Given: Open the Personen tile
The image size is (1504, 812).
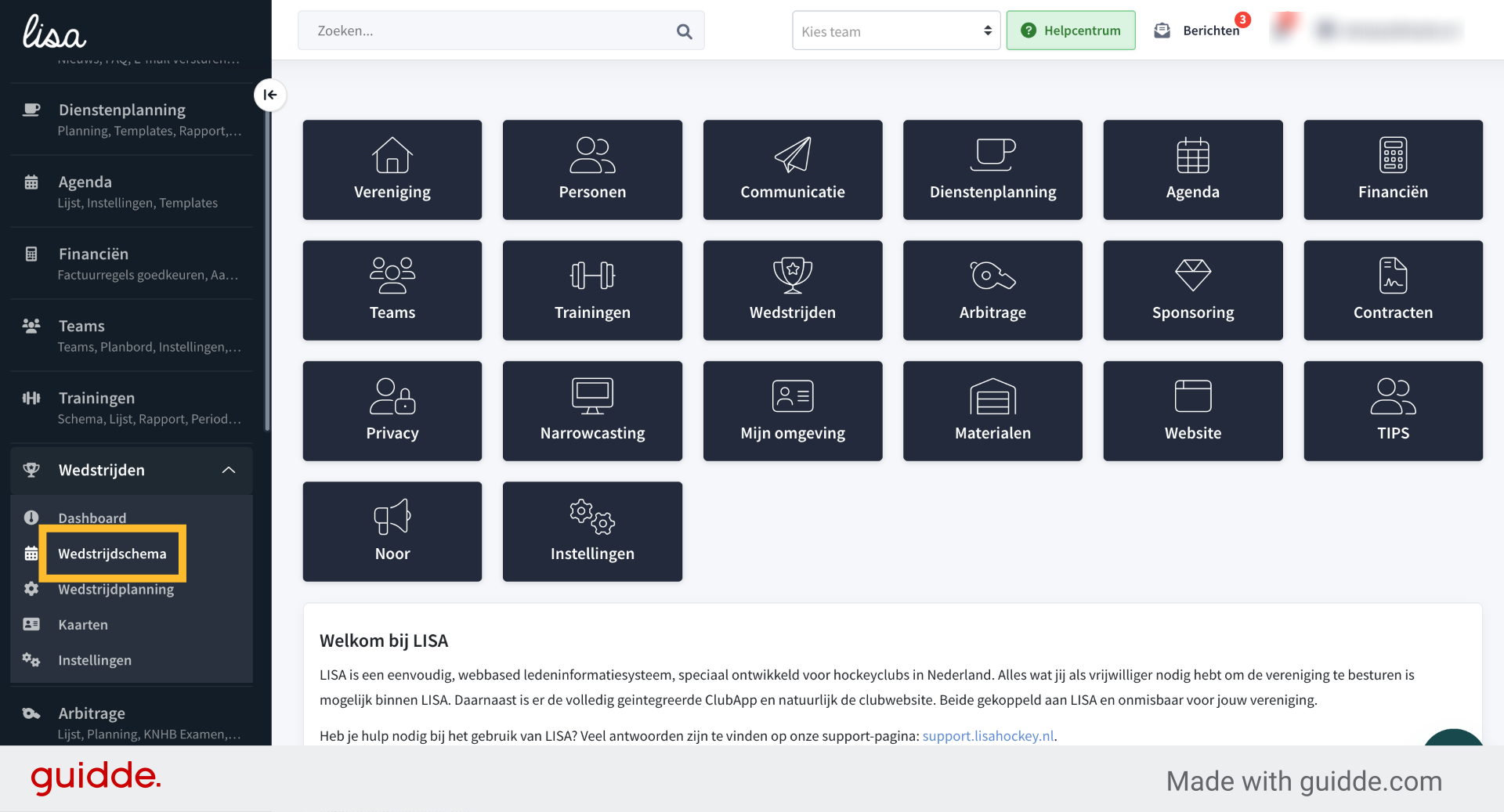Looking at the screenshot, I should pos(592,169).
